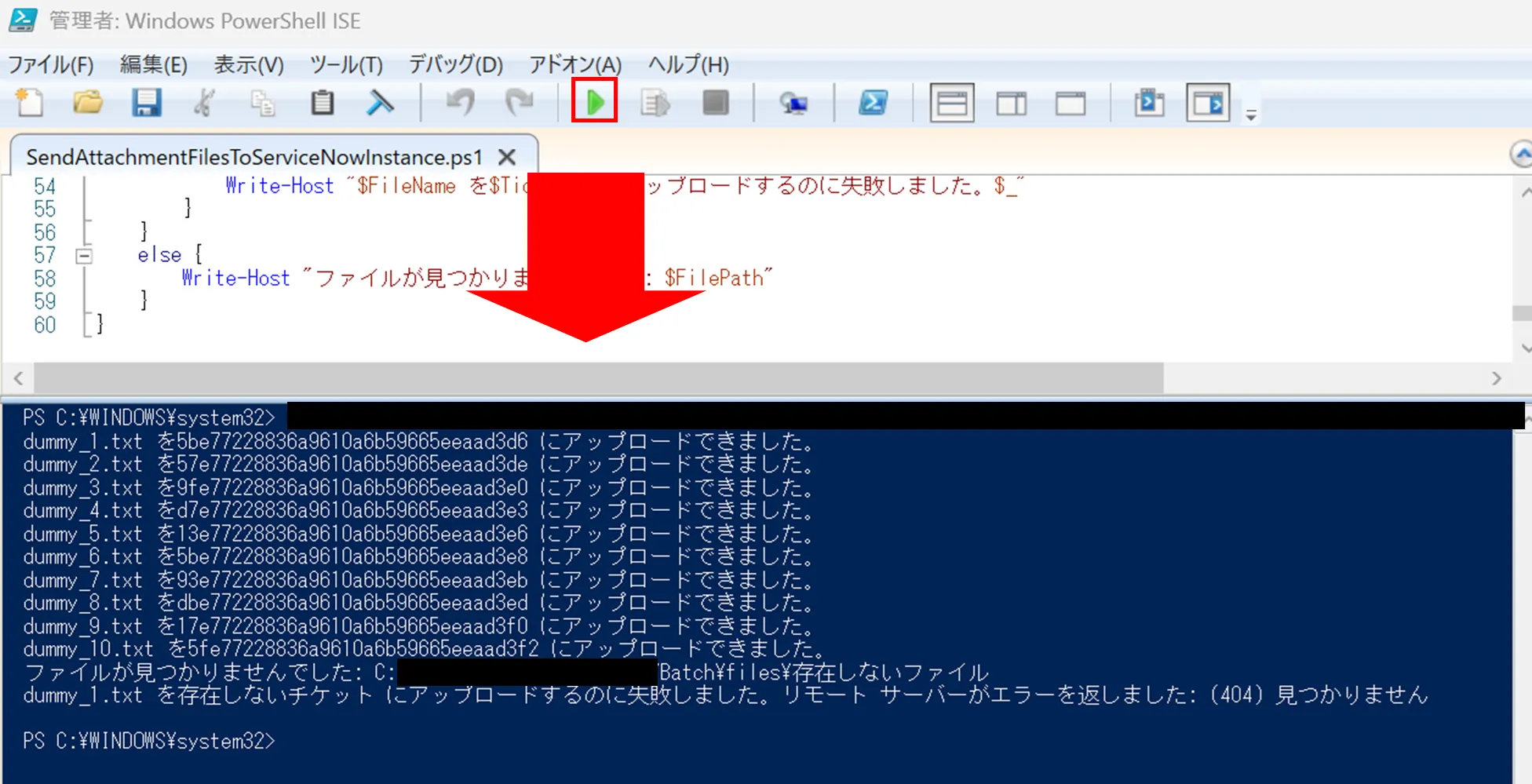Screen dimensions: 1532x784
Task: Open a new remote PowerShell tab
Action: (x=795, y=102)
